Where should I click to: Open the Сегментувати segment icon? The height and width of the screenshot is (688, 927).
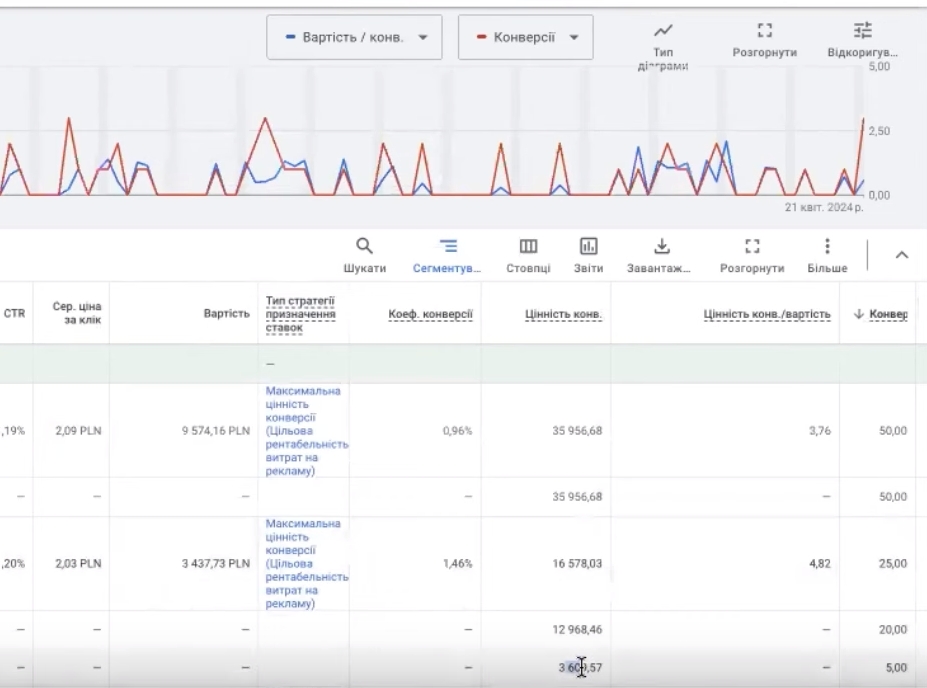point(447,246)
